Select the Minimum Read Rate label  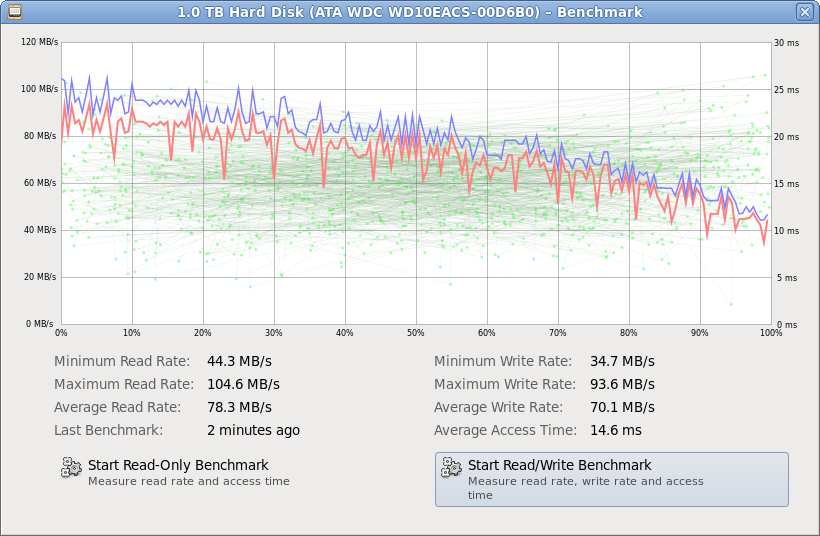pyautogui.click(x=123, y=361)
